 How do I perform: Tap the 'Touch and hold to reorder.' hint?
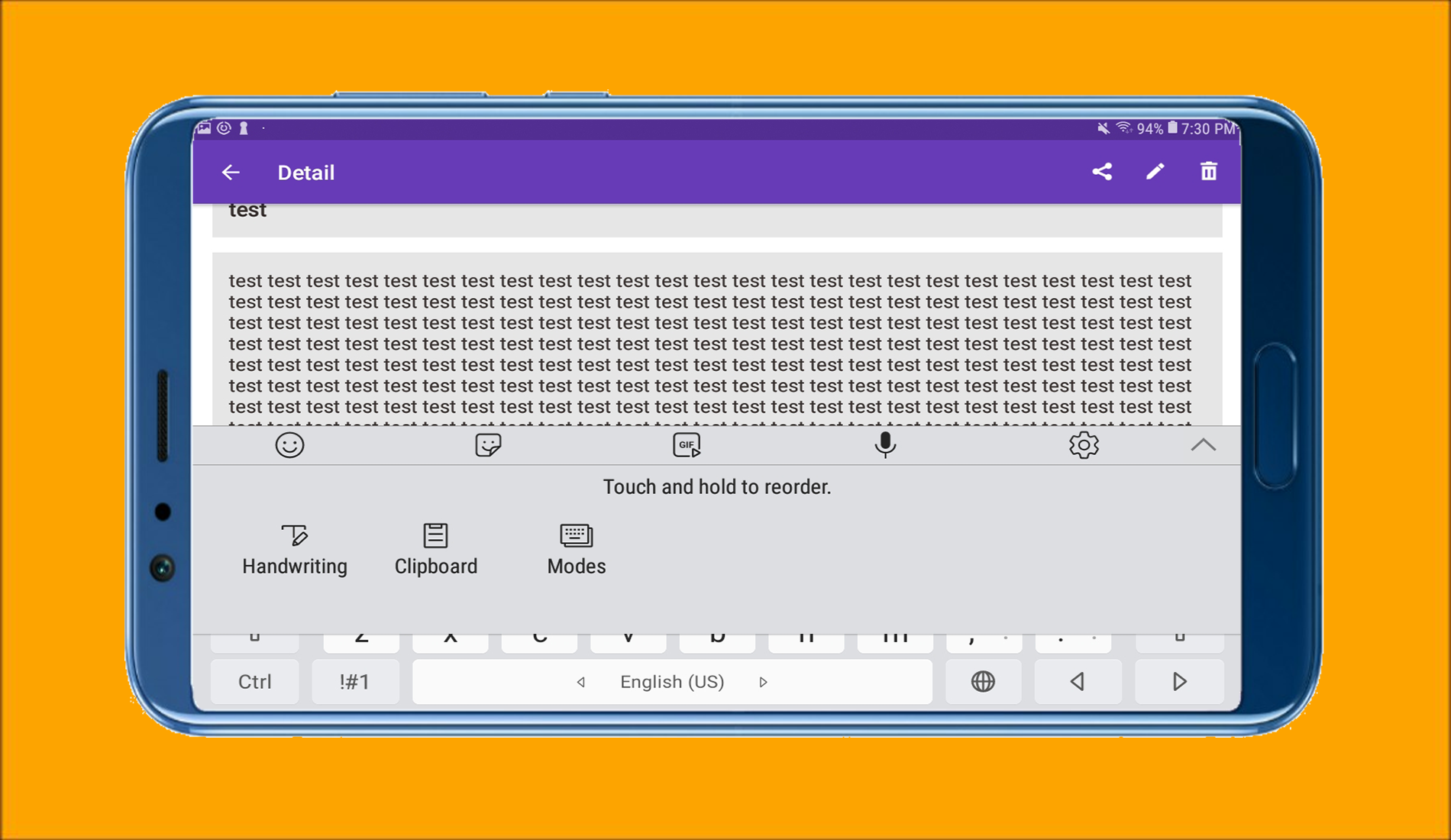click(717, 487)
